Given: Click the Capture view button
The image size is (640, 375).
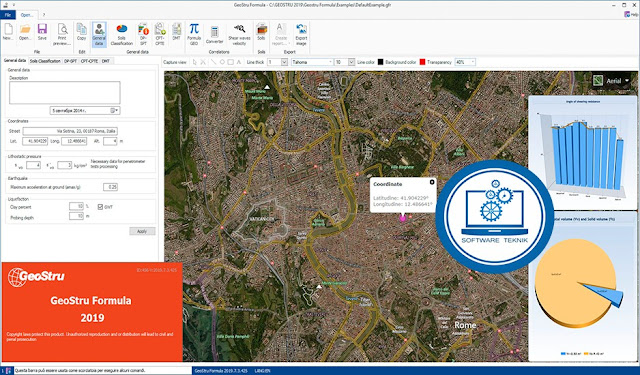Looking at the screenshot, I should pyautogui.click(x=175, y=62).
